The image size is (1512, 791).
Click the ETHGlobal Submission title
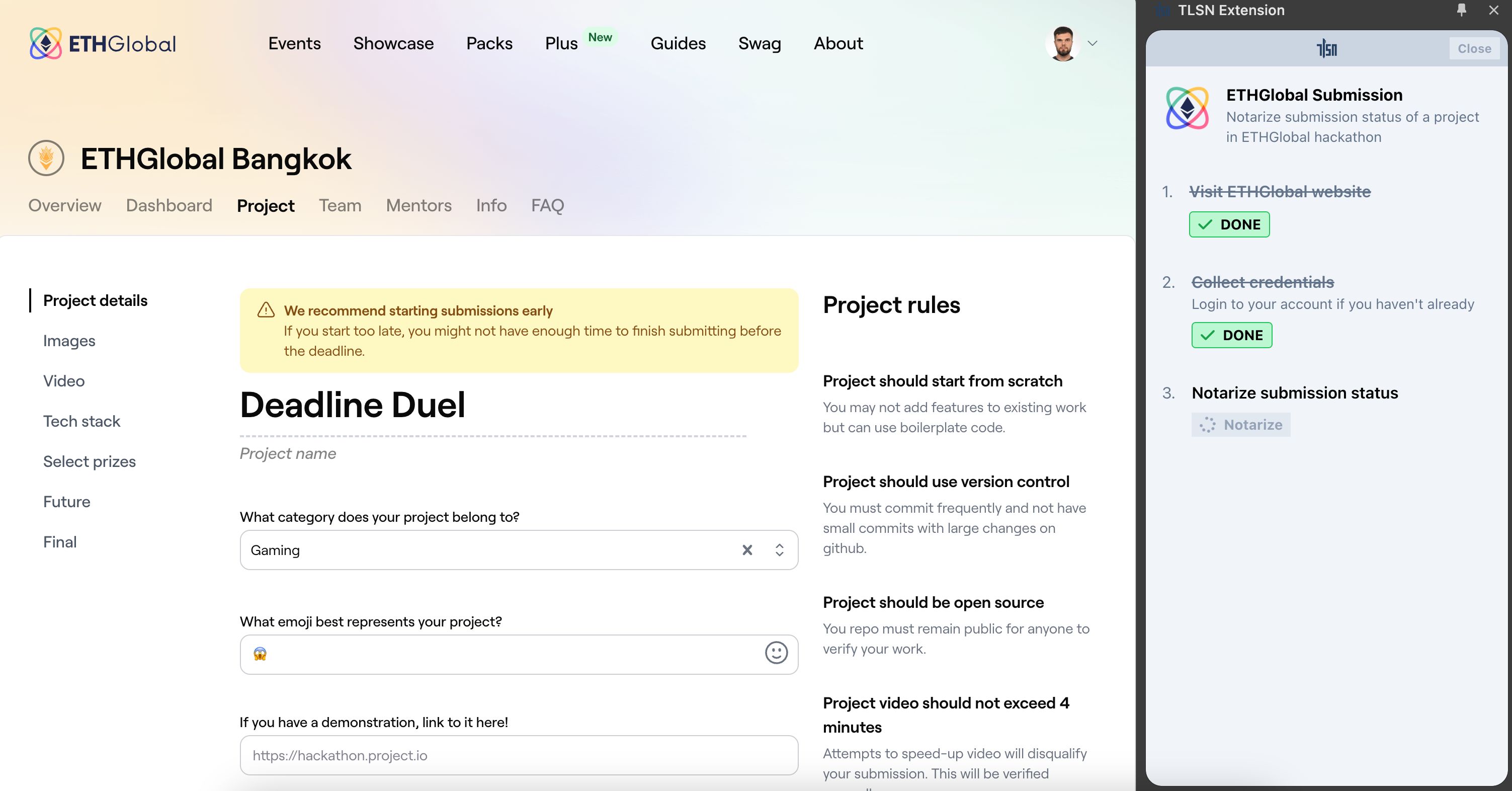click(x=1314, y=95)
